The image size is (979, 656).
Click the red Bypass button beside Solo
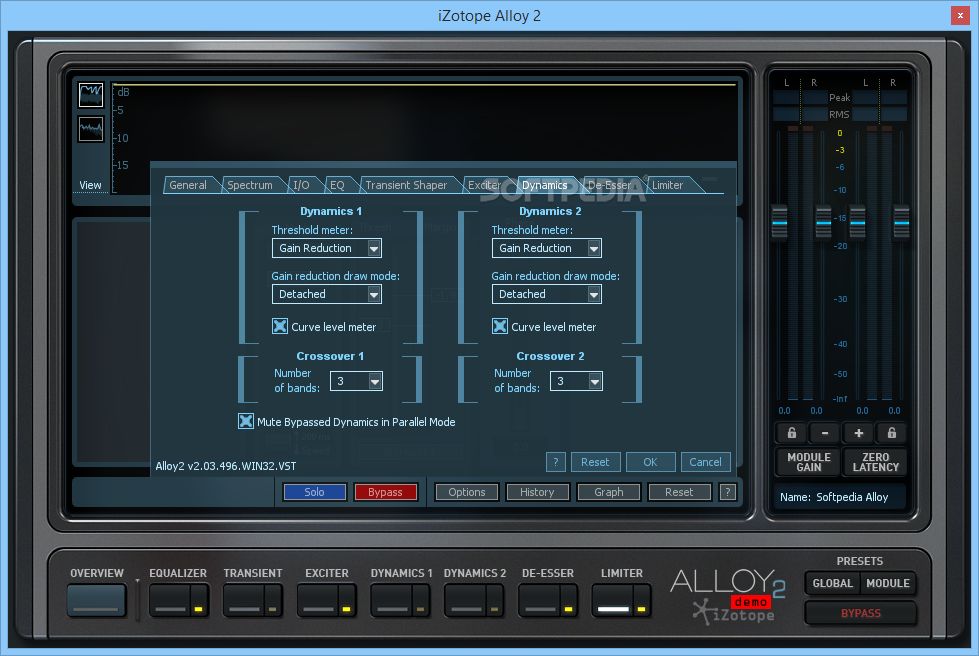pos(385,492)
